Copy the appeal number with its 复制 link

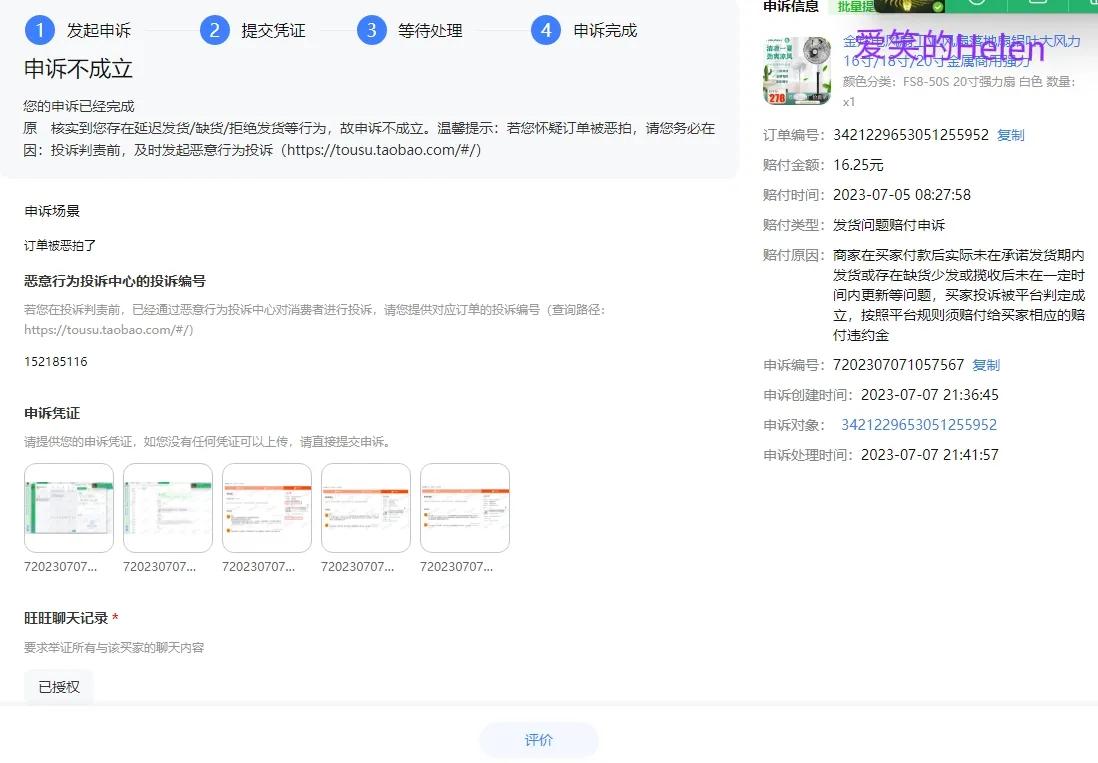(x=986, y=365)
